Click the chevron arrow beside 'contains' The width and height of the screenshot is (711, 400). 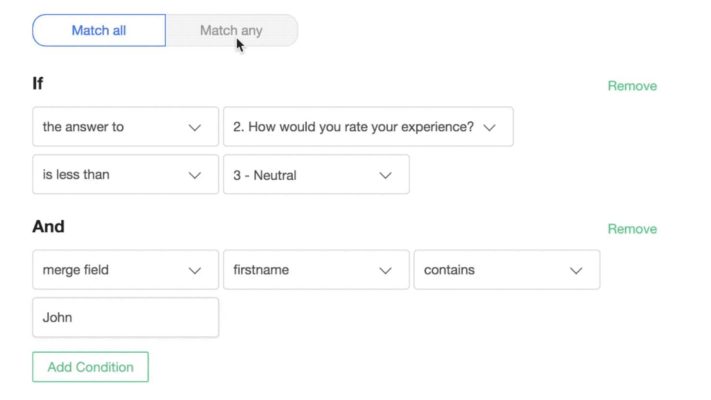pos(576,271)
